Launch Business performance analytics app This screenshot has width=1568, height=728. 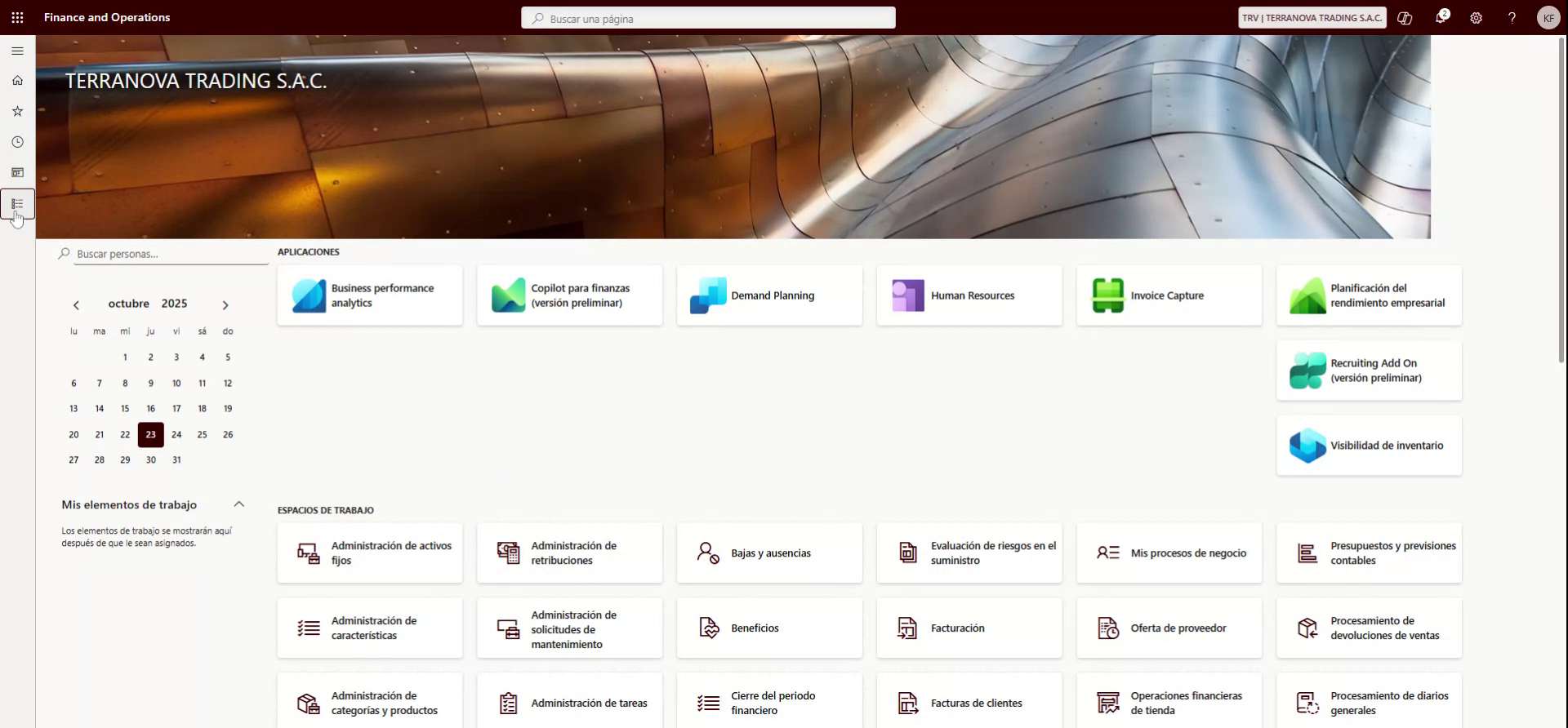(370, 295)
